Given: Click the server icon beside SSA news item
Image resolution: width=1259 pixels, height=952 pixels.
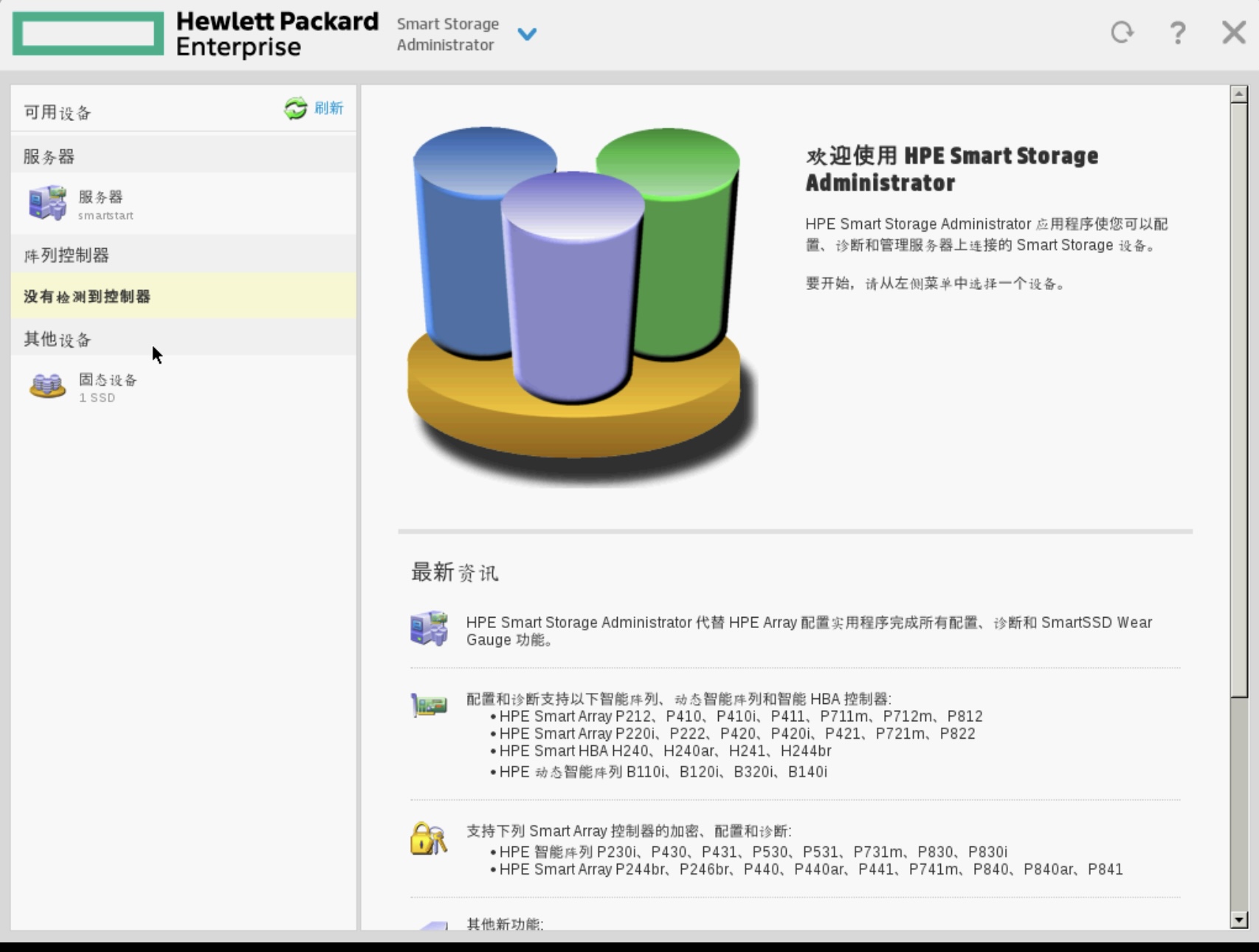Looking at the screenshot, I should click(429, 629).
